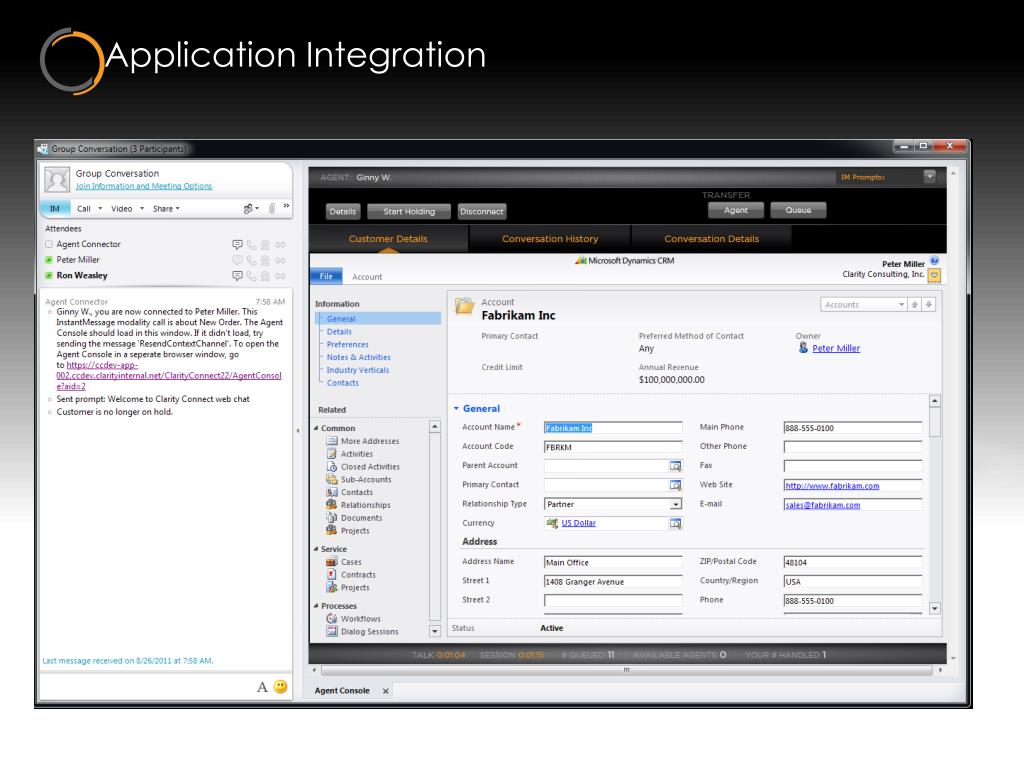Open the File ribbon tab
This screenshot has width=1024, height=768.
click(x=326, y=276)
